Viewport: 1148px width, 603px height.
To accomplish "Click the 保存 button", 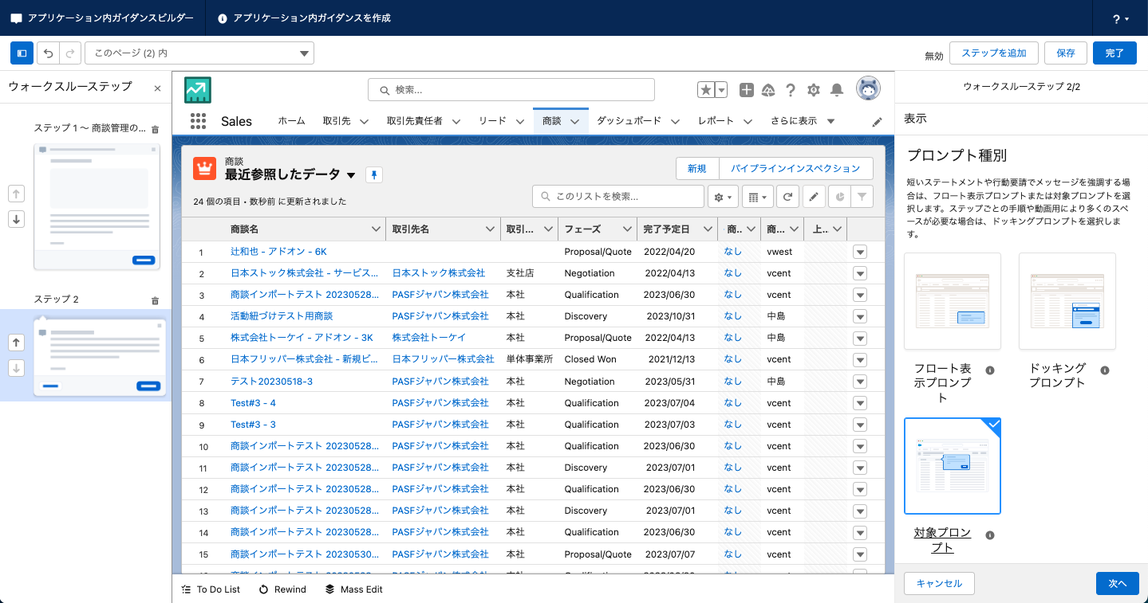I will point(1065,53).
